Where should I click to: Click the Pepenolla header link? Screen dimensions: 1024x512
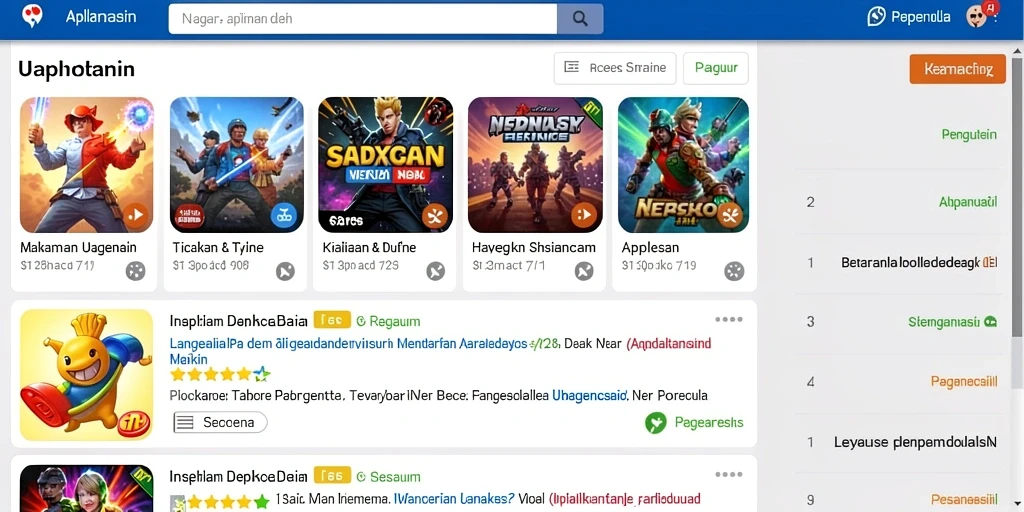921,17
